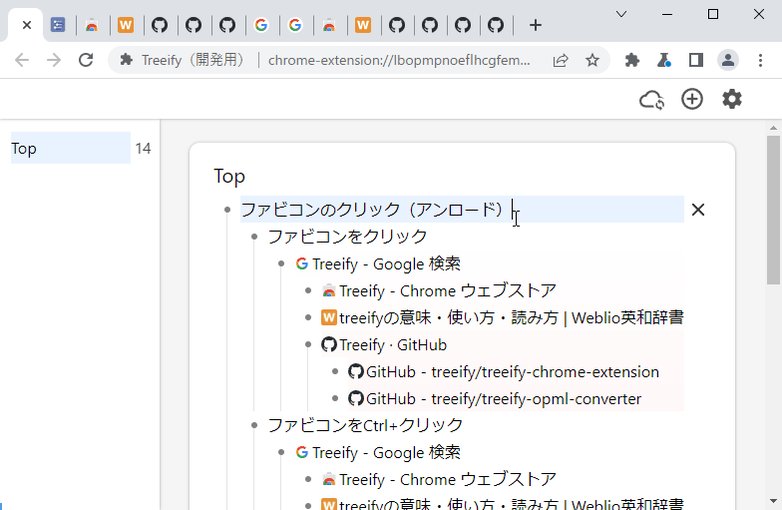
Task: Open the Extensions puzzle icon in toolbar
Action: (632, 60)
